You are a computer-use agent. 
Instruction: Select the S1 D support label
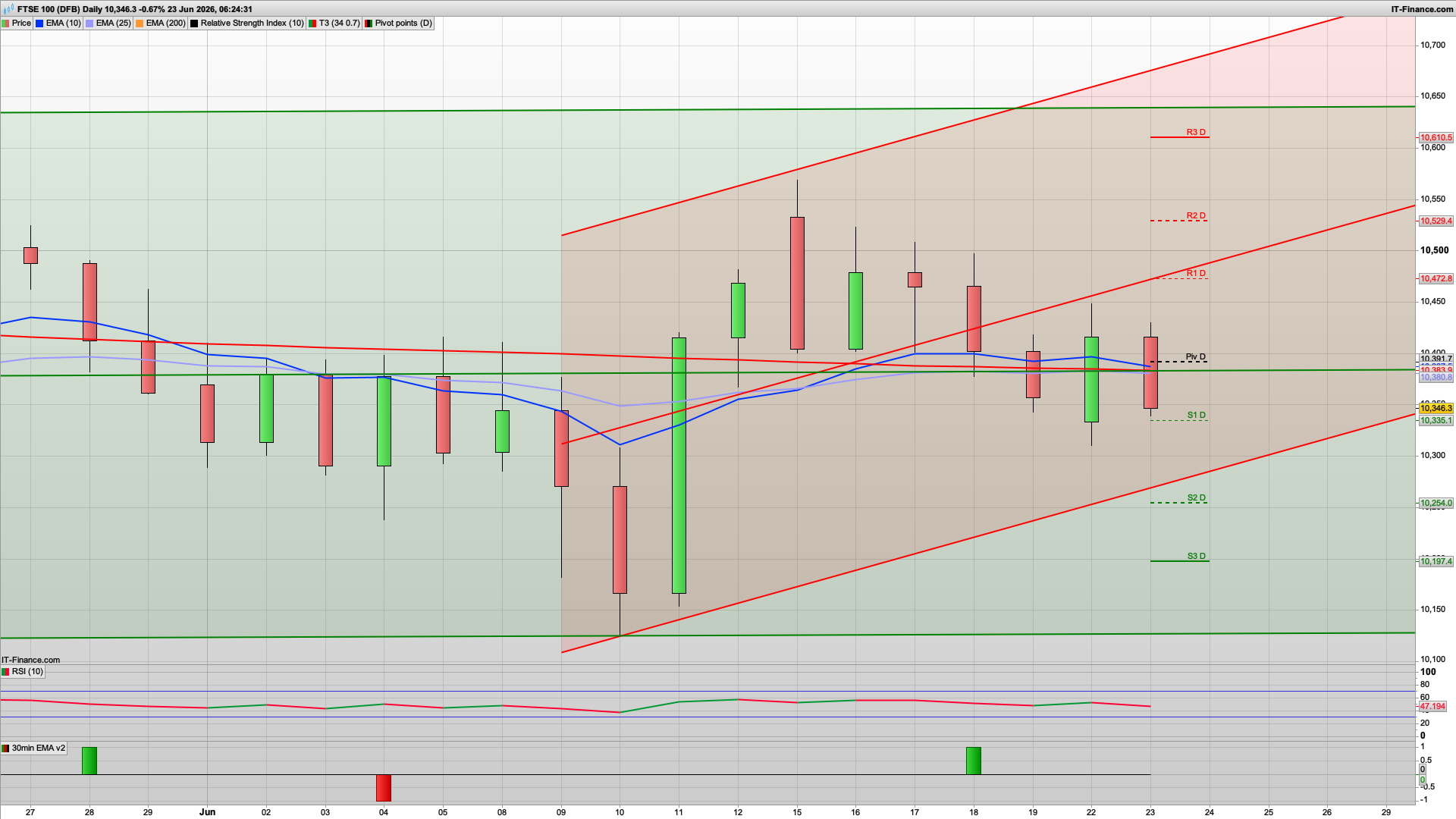(x=1196, y=416)
